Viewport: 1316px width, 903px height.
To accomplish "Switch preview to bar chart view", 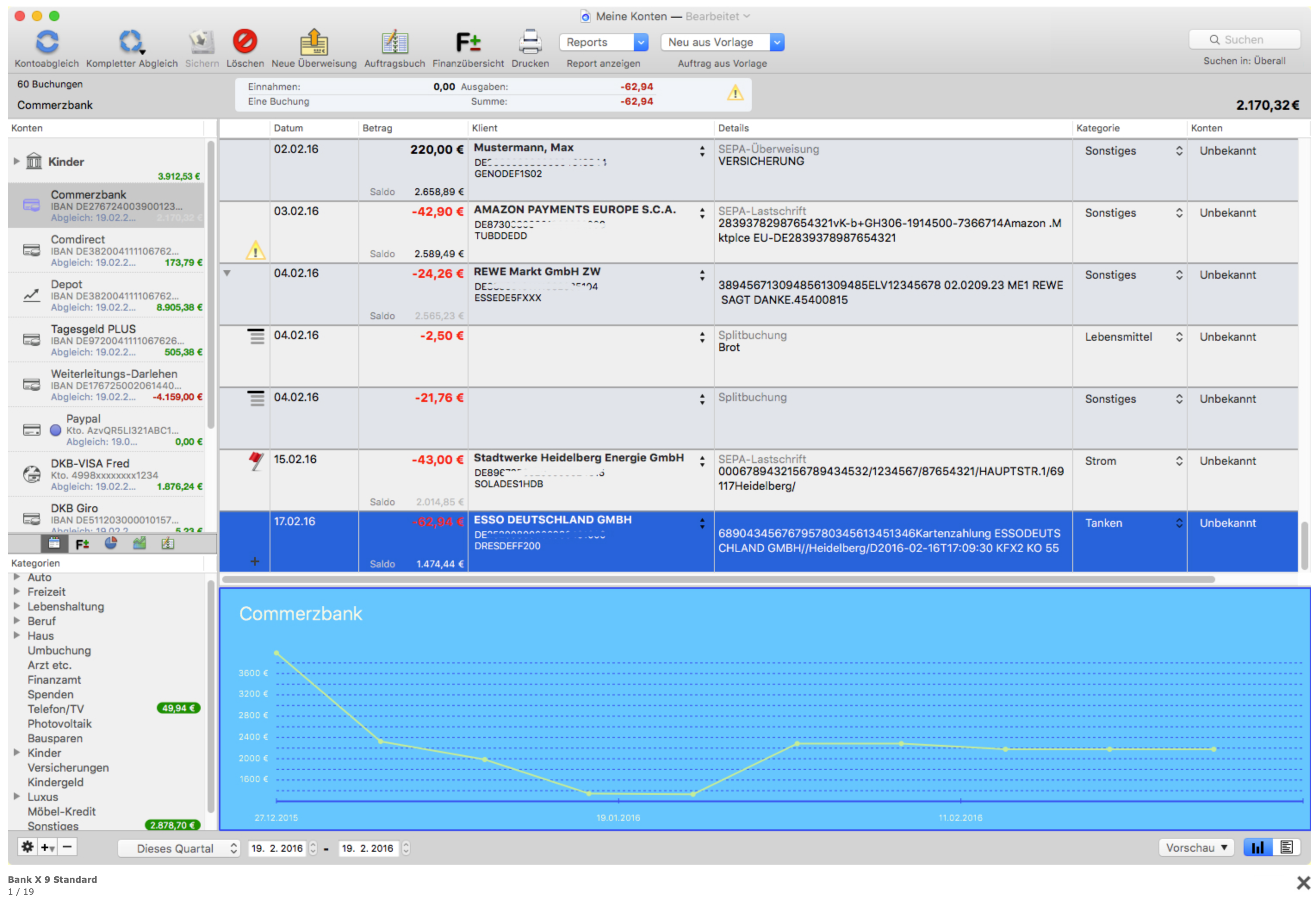I will [1258, 847].
